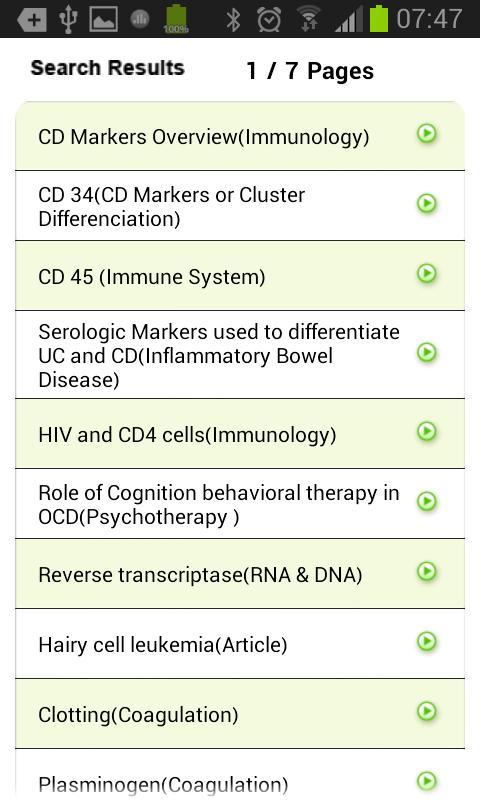Tap the 1 / 7 Pages indicator
Screen dimensions: 480x800
[x=310, y=71]
